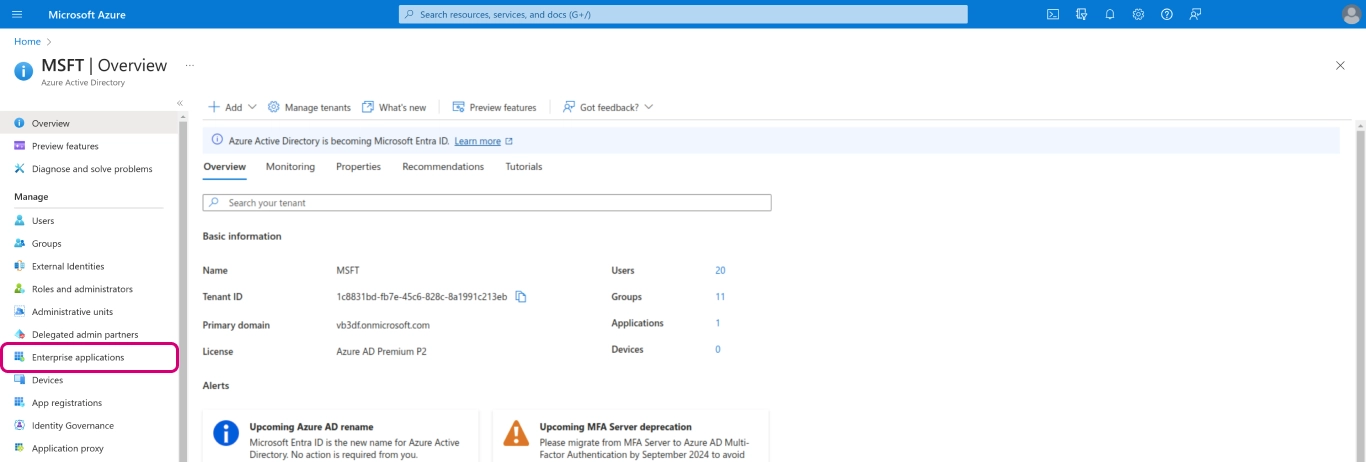Screen dimensions: 1366x462
Task: Click the Learn more link
Action: point(477,141)
